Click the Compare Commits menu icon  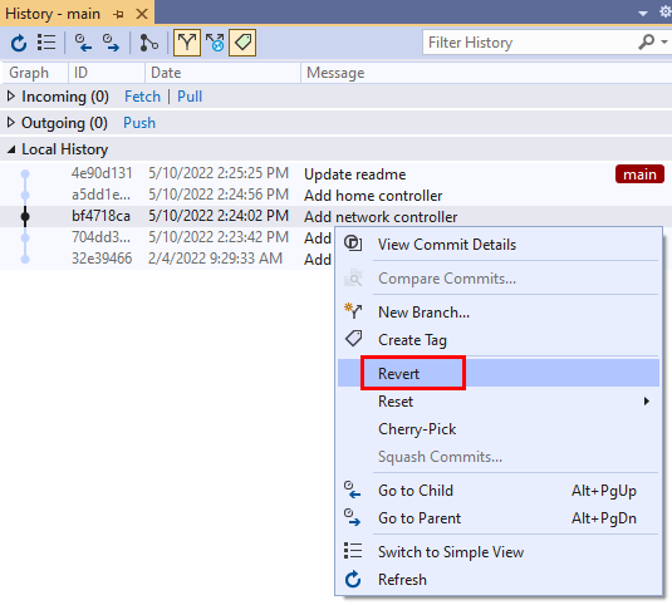tap(353, 278)
